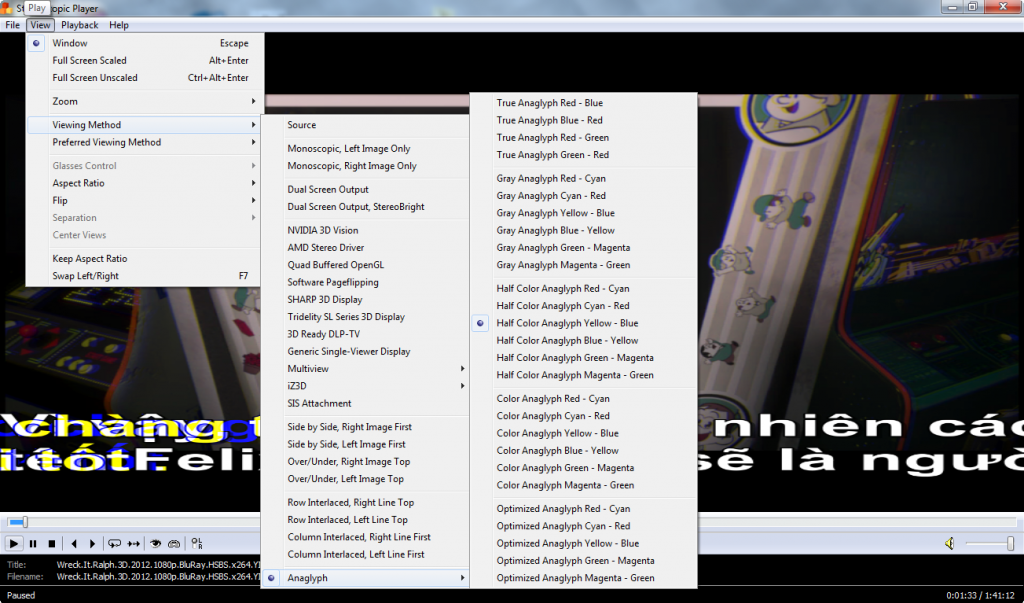This screenshot has width=1024, height=603.
Task: Choose True Anaglyph Green - Red
Action: tap(583, 155)
